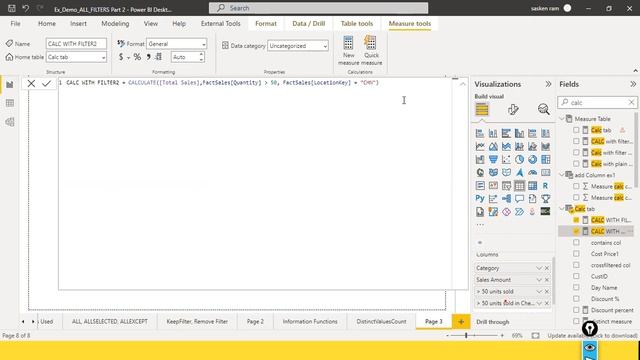Screen dimensions: 640x360
Task: Collapse the add Column ex1 group
Action: (562, 175)
